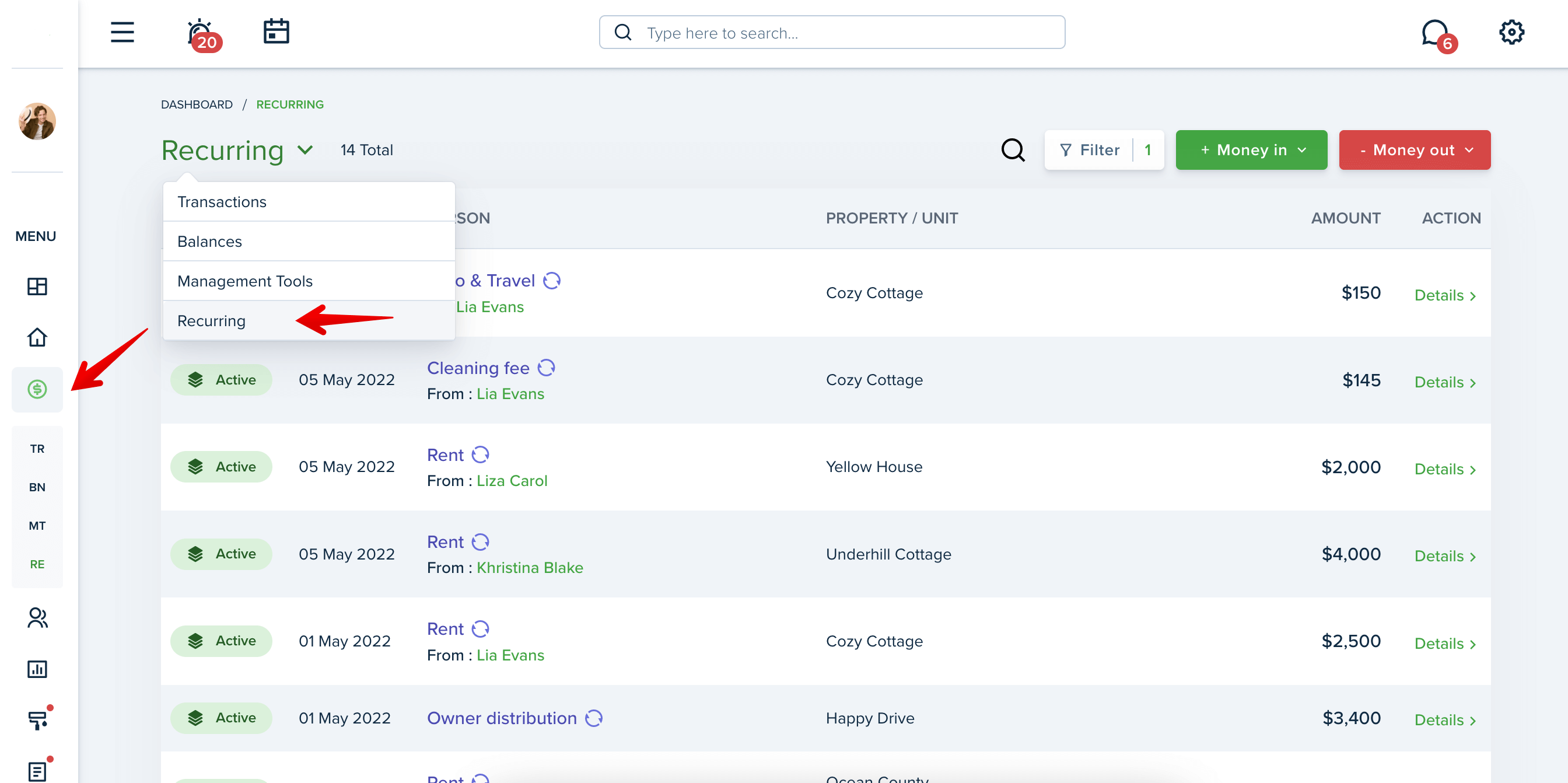Choose Balances from the dropdown list

tap(309, 242)
